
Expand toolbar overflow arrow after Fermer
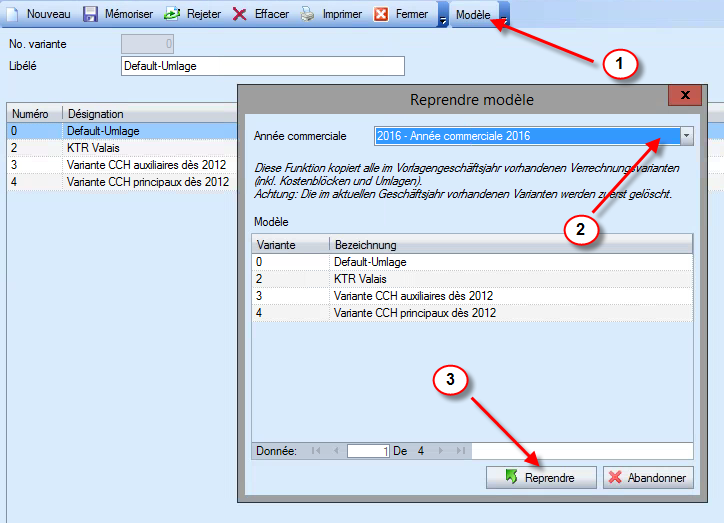tap(443, 15)
